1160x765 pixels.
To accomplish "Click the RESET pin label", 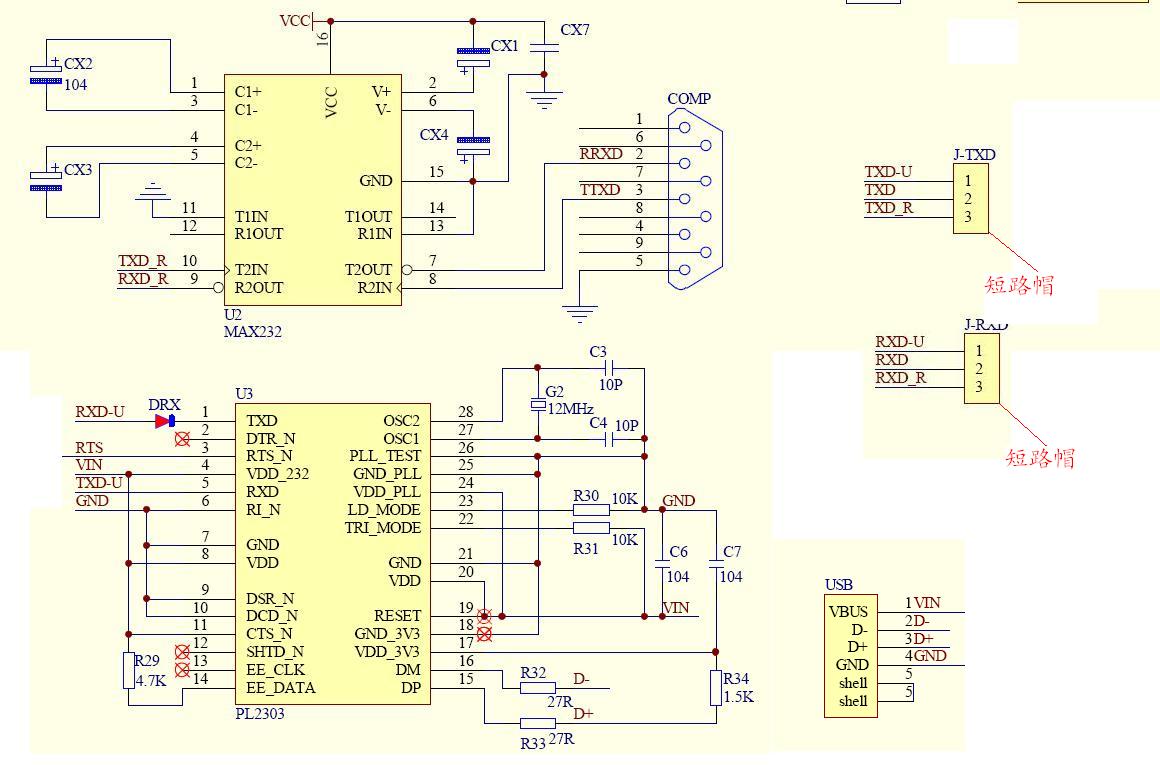I will click(x=397, y=616).
